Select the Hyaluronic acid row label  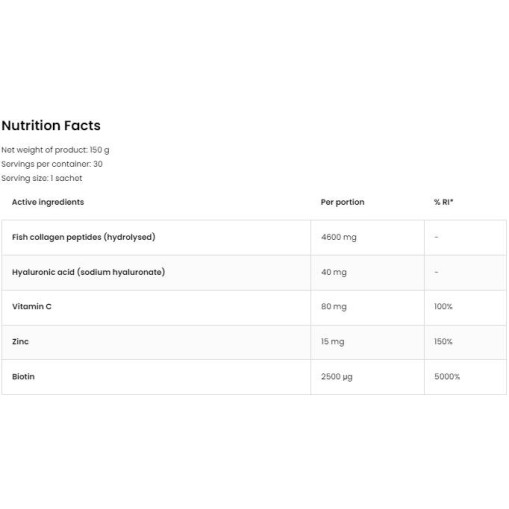[x=89, y=272]
